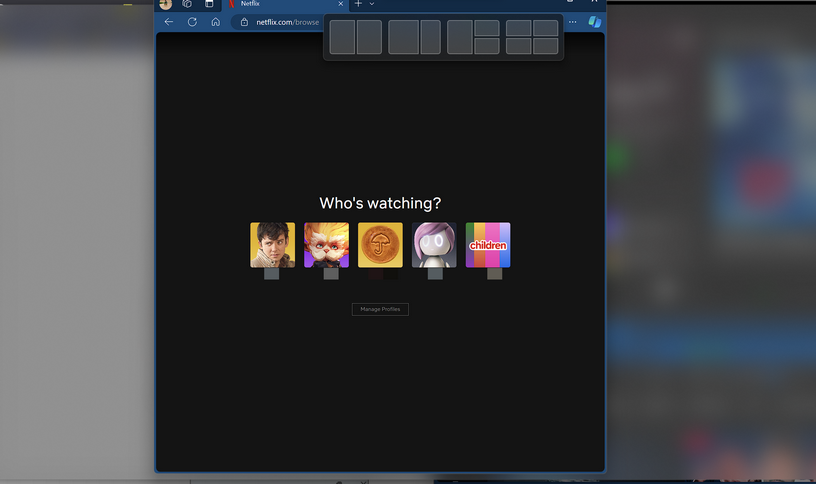This screenshot has height=484, width=816.
Task: Pick the orange-haired mustached character profile
Action: (x=326, y=245)
